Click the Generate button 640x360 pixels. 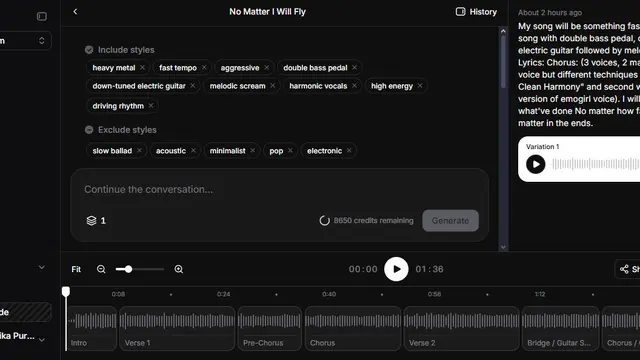pyautogui.click(x=450, y=221)
